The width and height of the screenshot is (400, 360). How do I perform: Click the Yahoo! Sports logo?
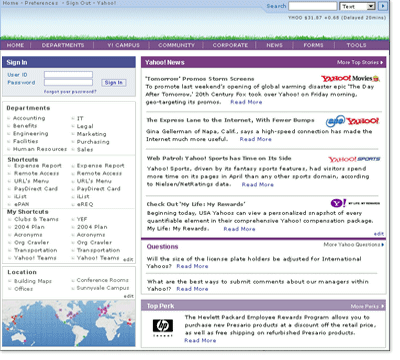pos(354,159)
